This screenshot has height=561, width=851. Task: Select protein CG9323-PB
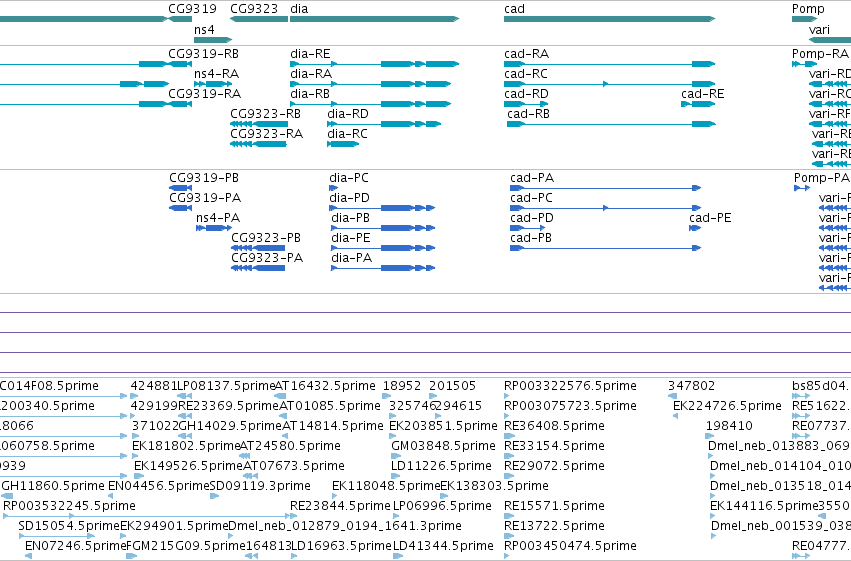(266, 238)
